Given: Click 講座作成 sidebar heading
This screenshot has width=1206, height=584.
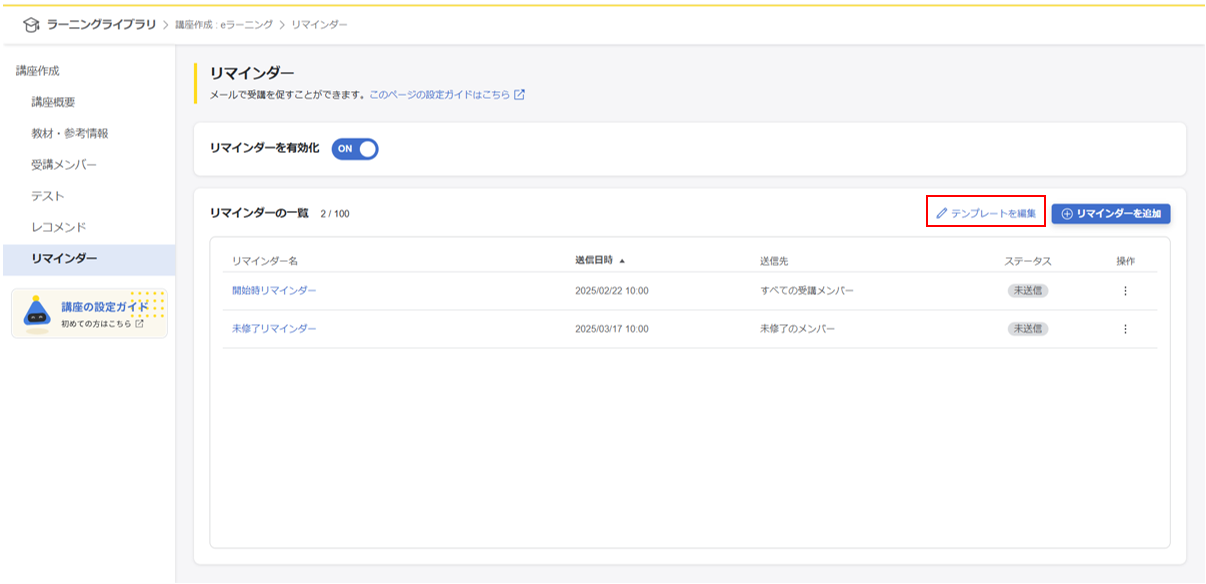Looking at the screenshot, I should pos(37,71).
